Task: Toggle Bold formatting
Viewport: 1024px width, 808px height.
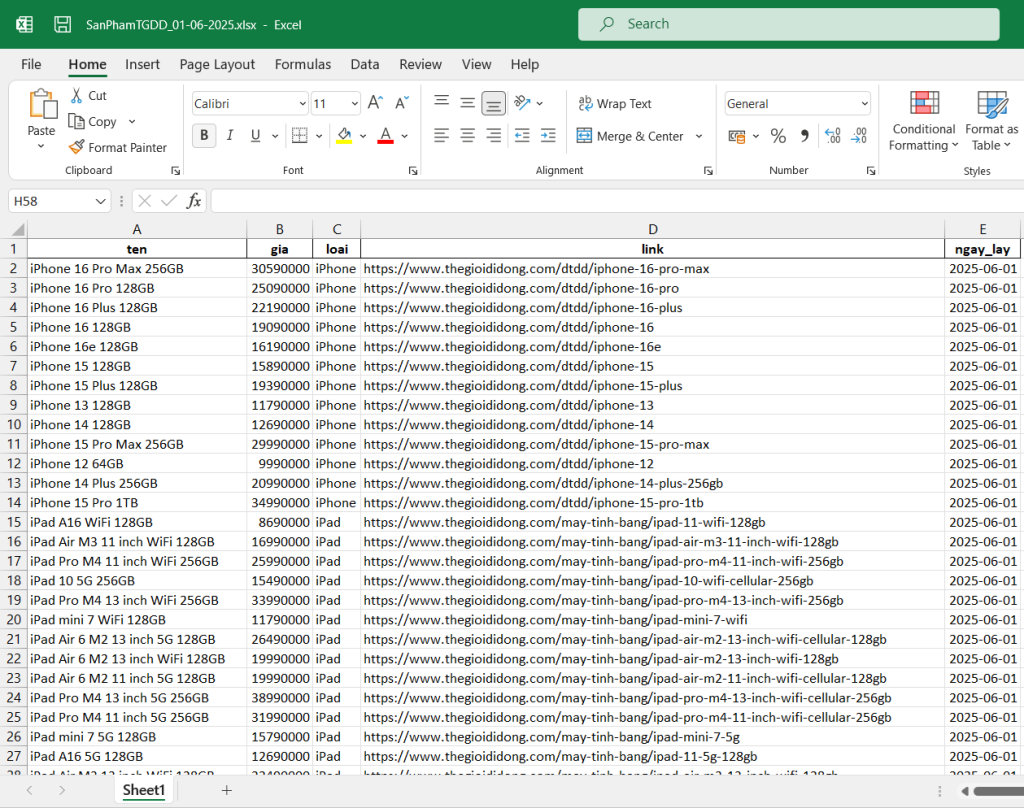Action: [x=204, y=136]
